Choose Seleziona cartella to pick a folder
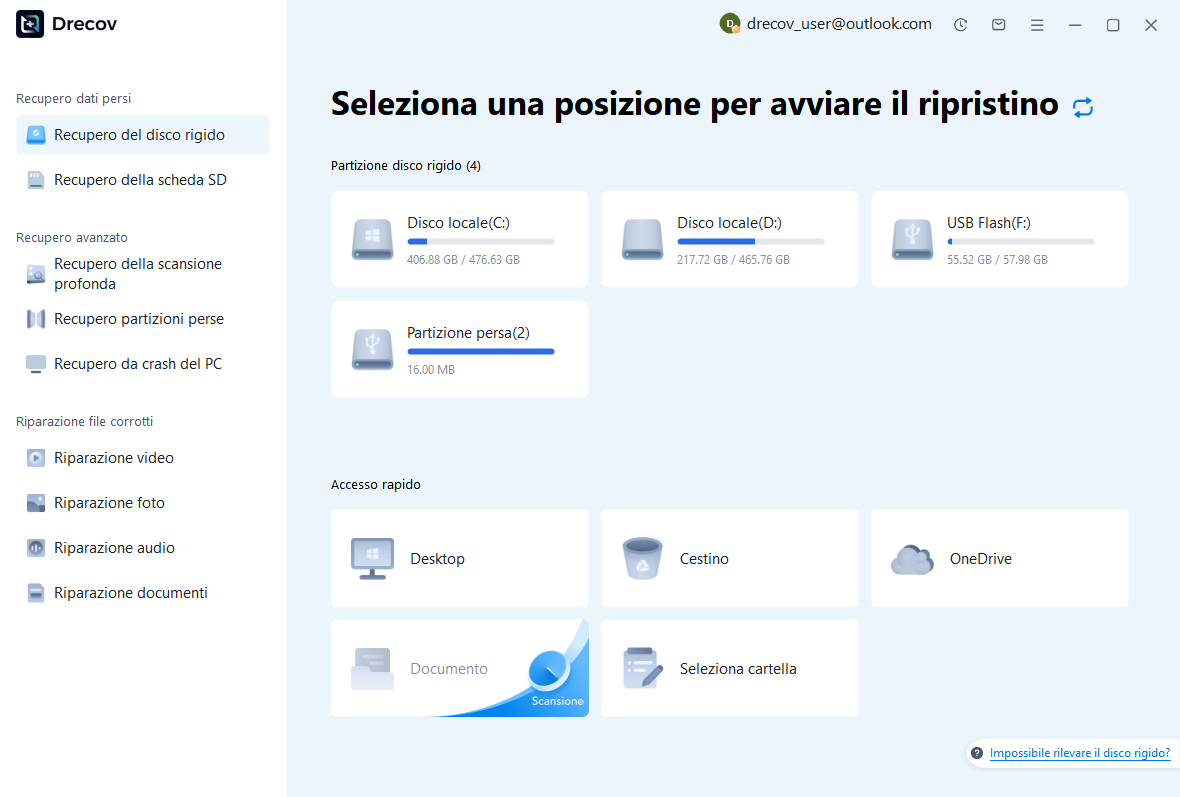The image size is (1180, 797). 729,668
